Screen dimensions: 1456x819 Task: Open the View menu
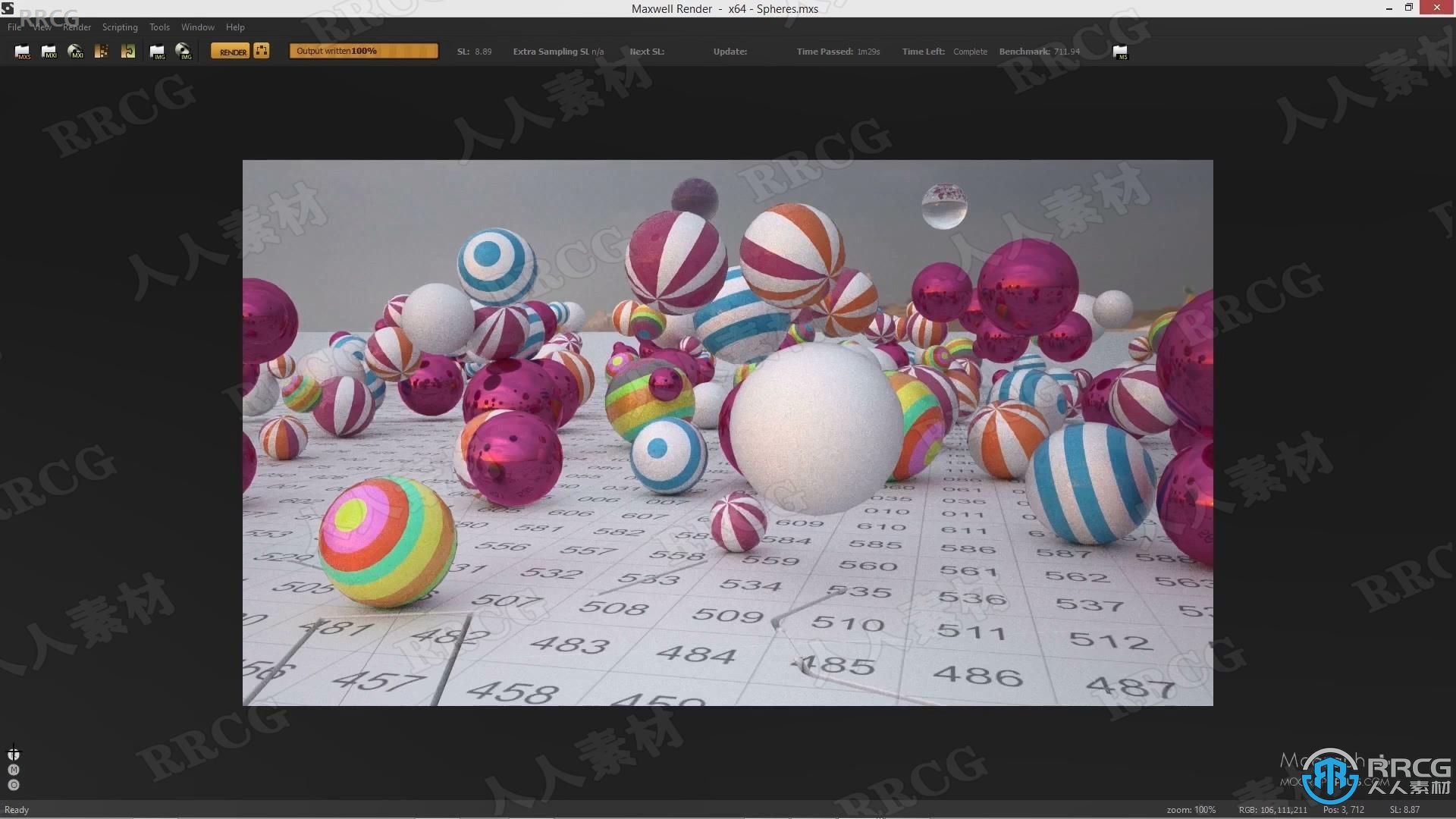pos(42,27)
